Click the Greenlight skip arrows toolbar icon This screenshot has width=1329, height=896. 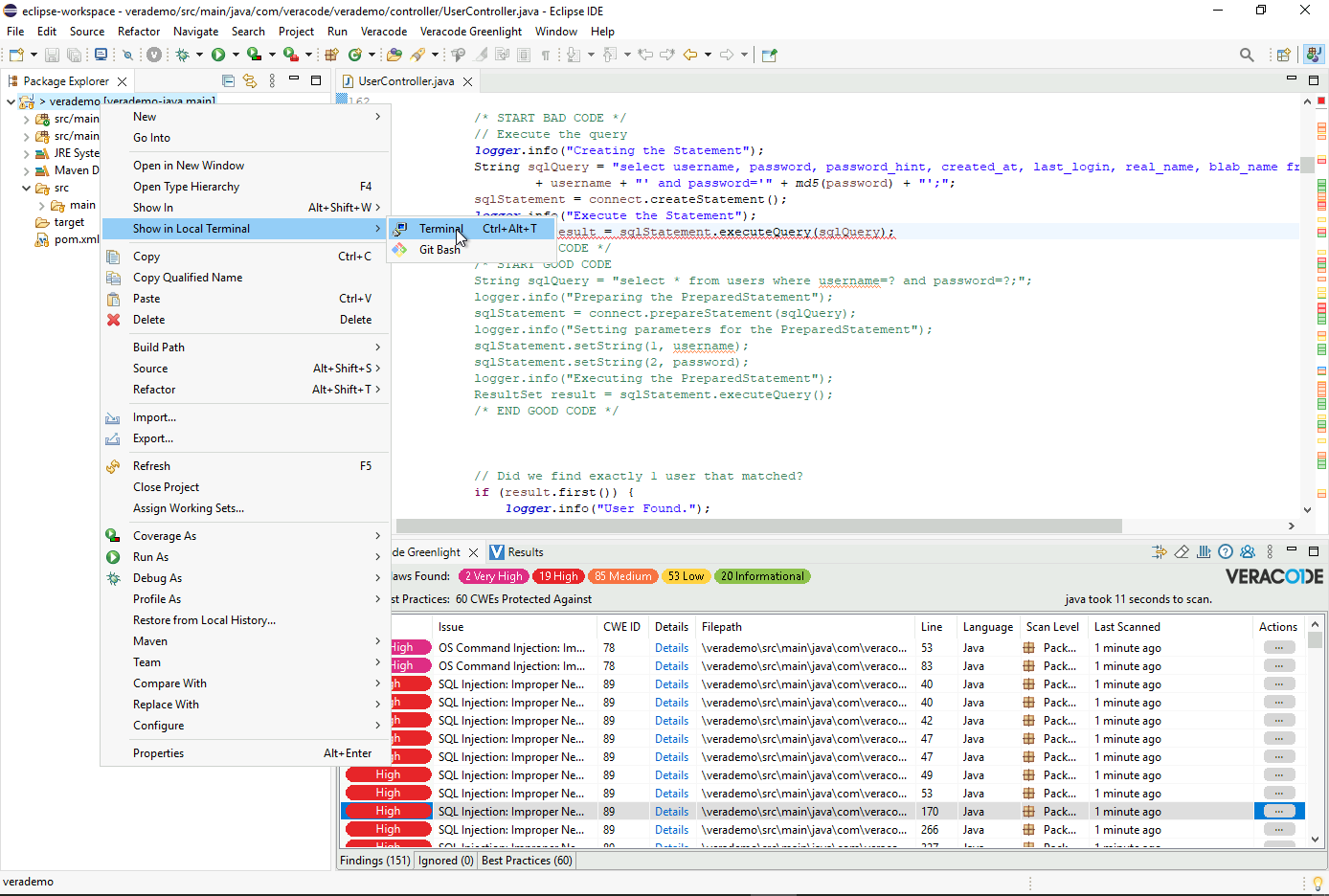point(1160,552)
